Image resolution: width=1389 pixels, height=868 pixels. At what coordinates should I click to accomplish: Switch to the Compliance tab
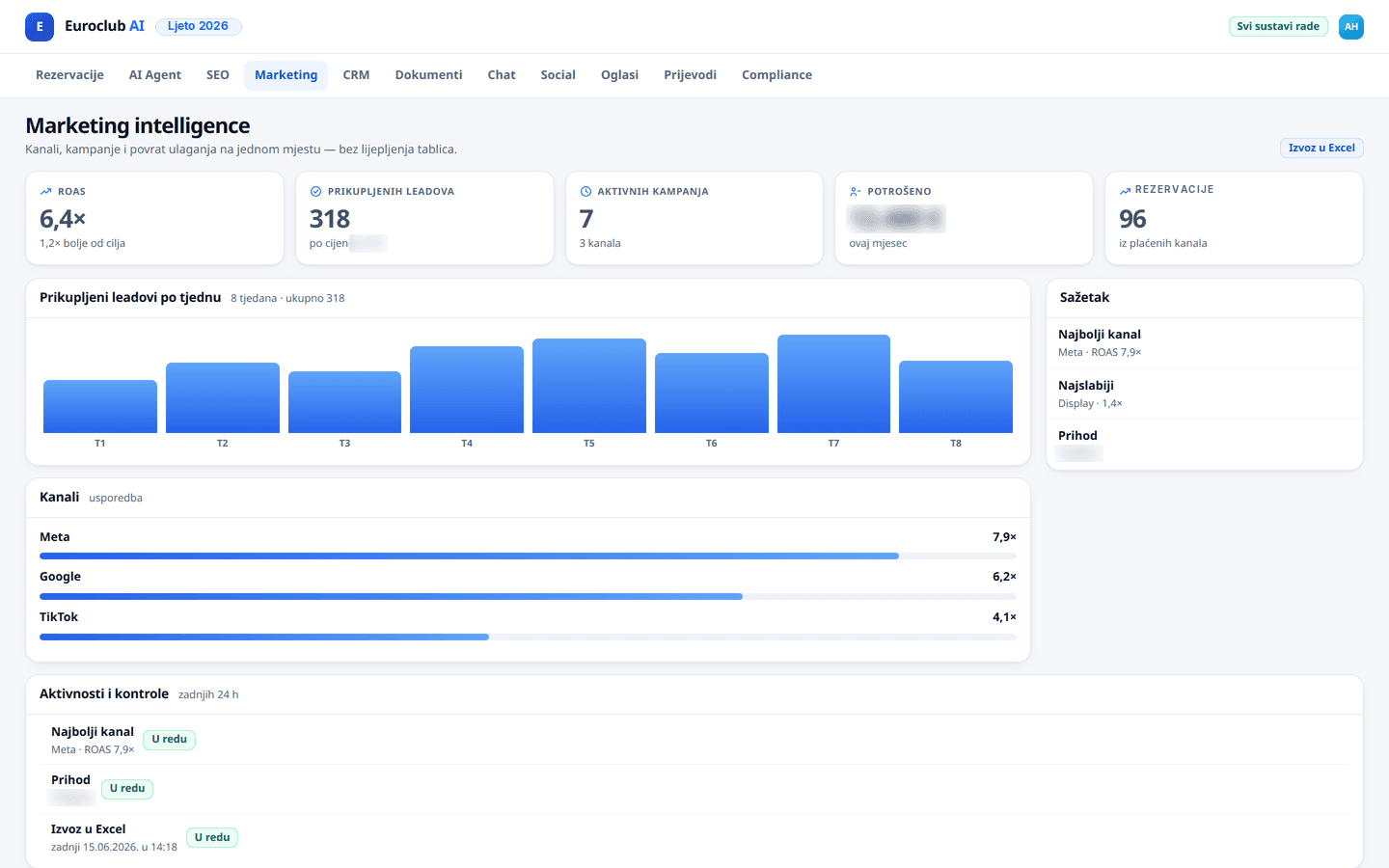[776, 75]
